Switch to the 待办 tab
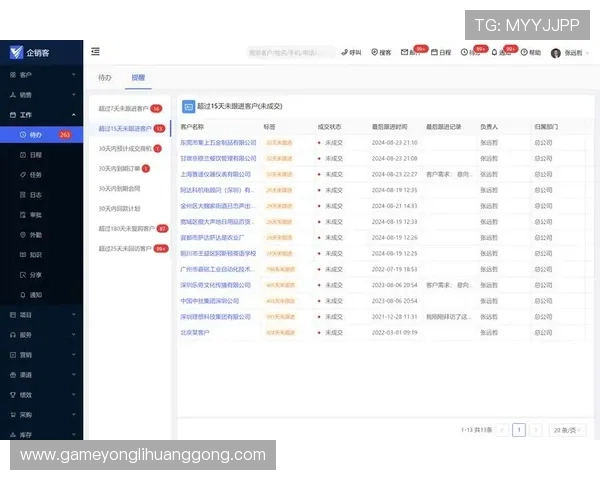This screenshot has height=480, width=600. click(x=104, y=78)
